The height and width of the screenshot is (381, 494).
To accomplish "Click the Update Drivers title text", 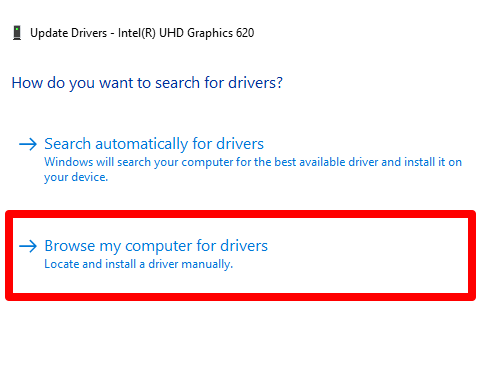I will (69, 33).
